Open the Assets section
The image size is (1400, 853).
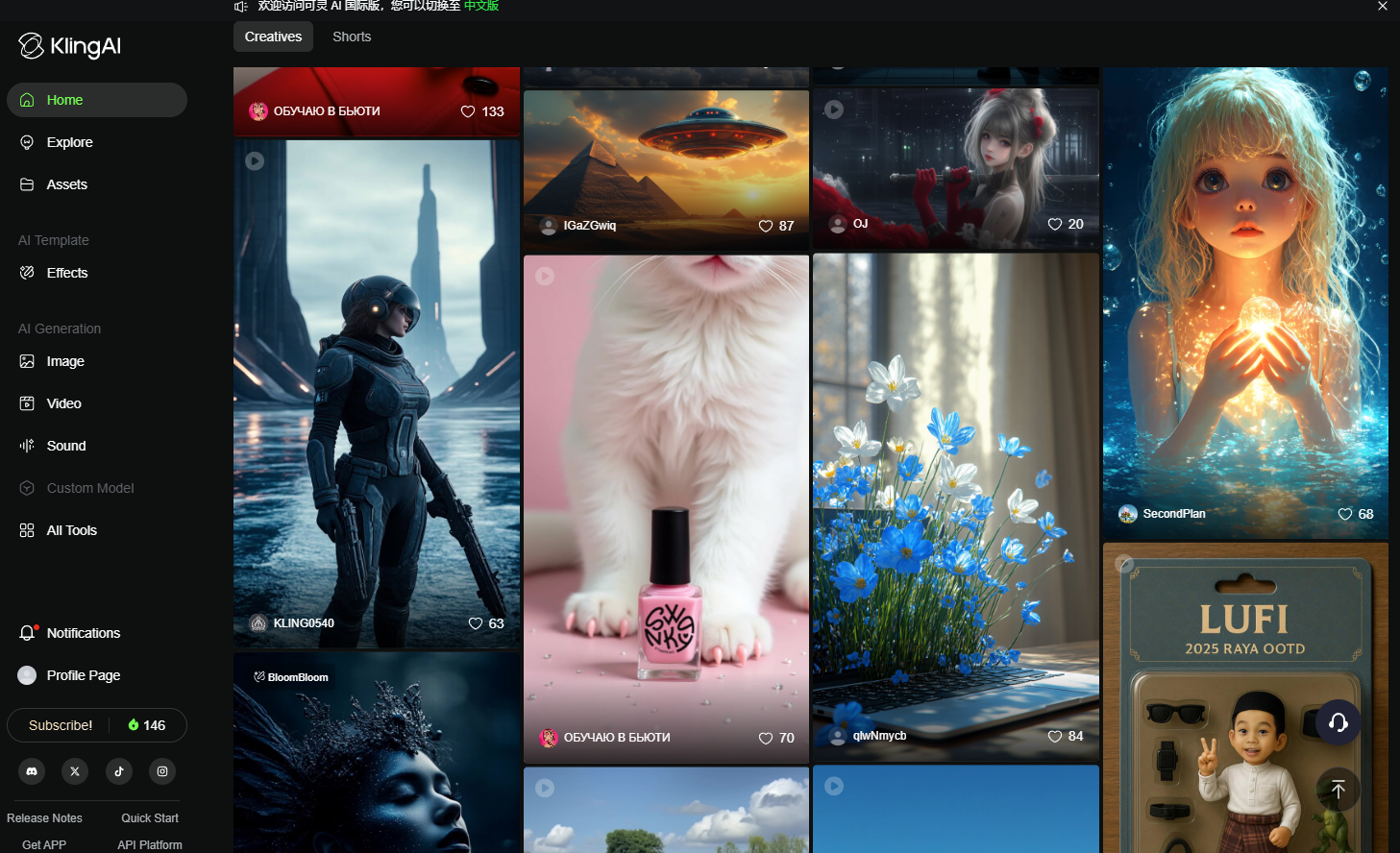coord(97,184)
